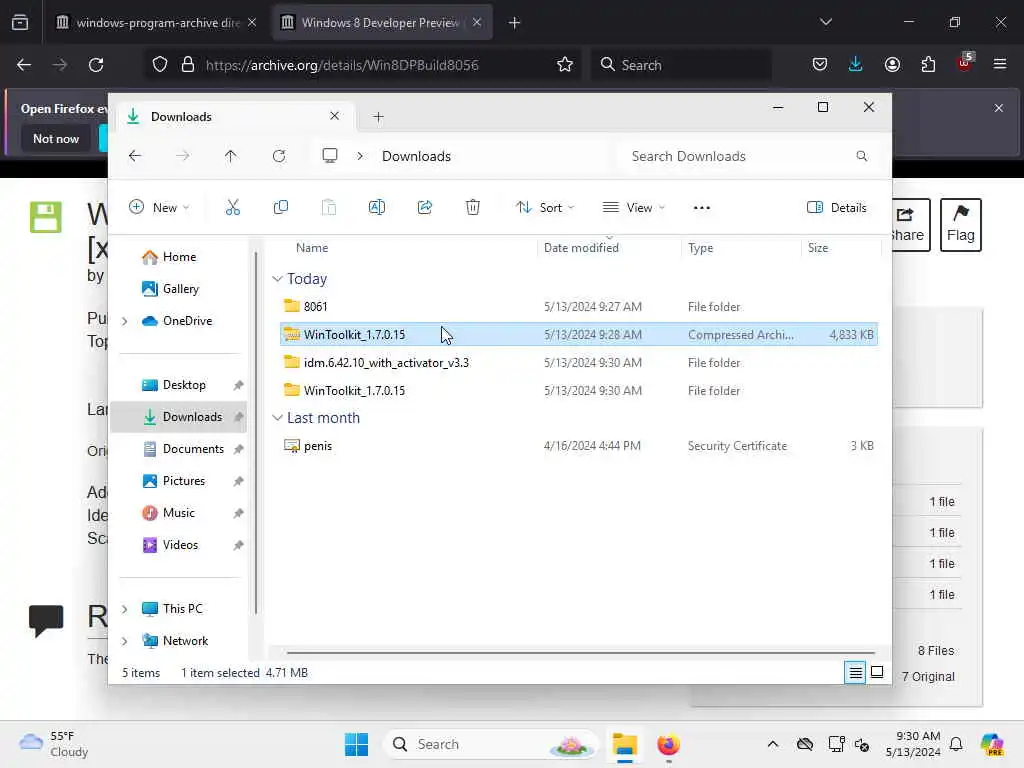Open File Explorer from the taskbar
This screenshot has width=1024, height=768.
[624, 744]
